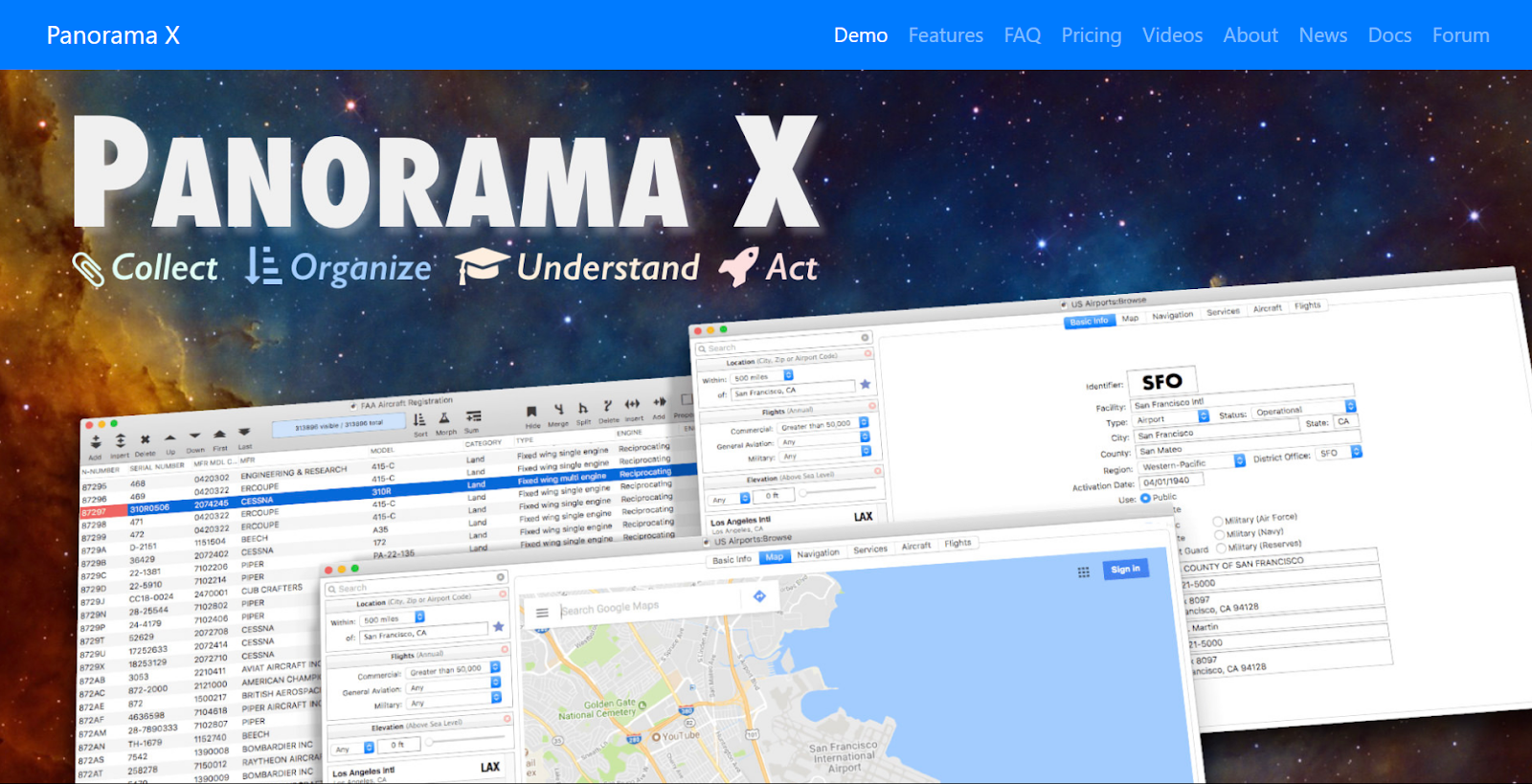Open the Features page from the top navigation
The image size is (1532, 784).
[946, 35]
